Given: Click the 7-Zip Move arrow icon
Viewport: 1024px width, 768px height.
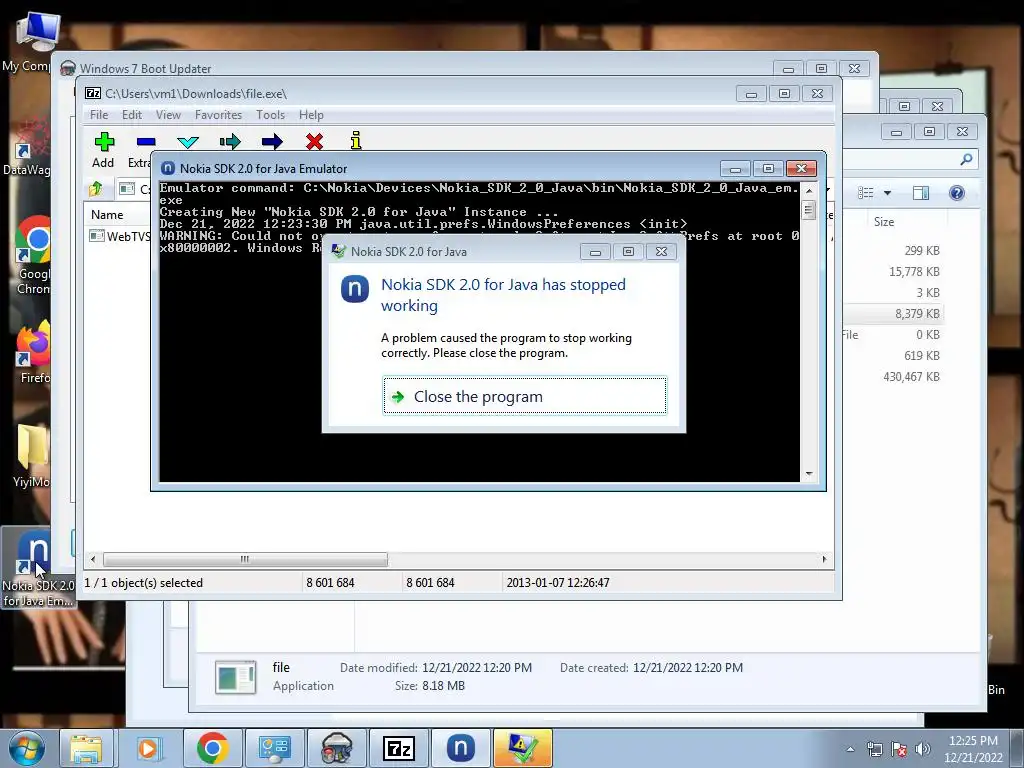Looking at the screenshot, I should (x=272, y=142).
